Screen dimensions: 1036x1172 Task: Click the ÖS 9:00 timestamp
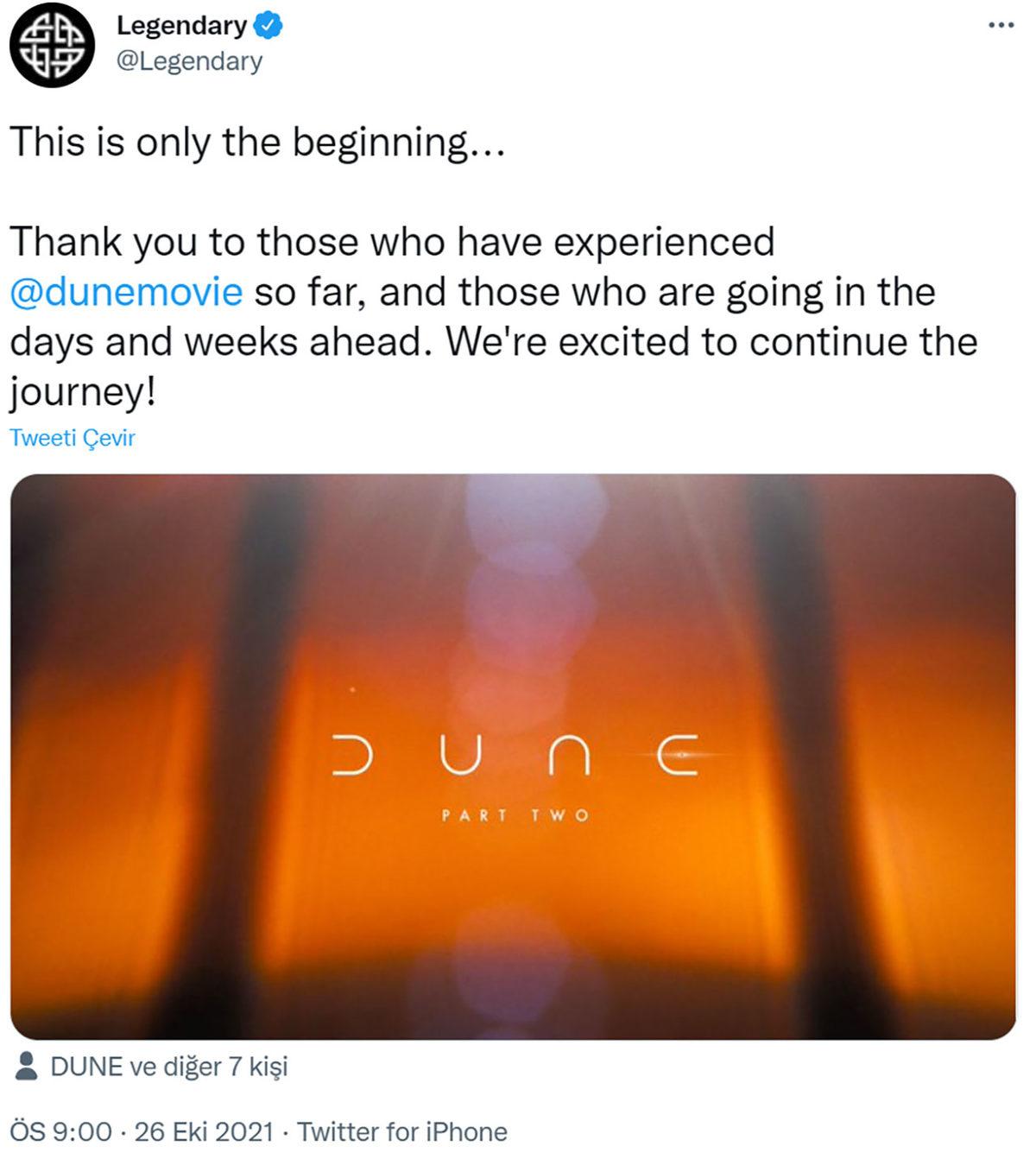click(x=60, y=1131)
